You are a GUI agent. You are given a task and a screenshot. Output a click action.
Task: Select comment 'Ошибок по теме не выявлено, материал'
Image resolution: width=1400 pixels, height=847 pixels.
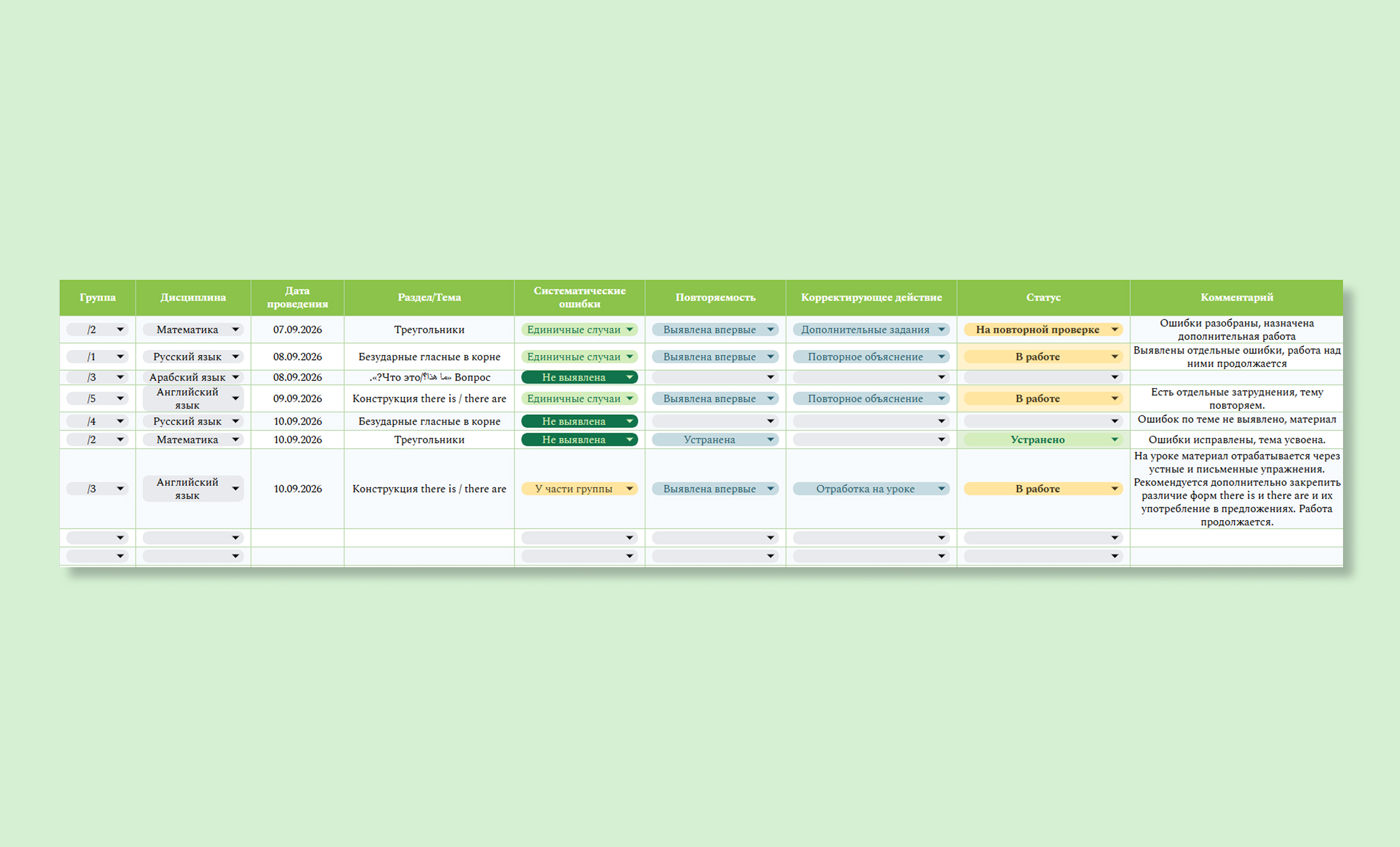1236,420
